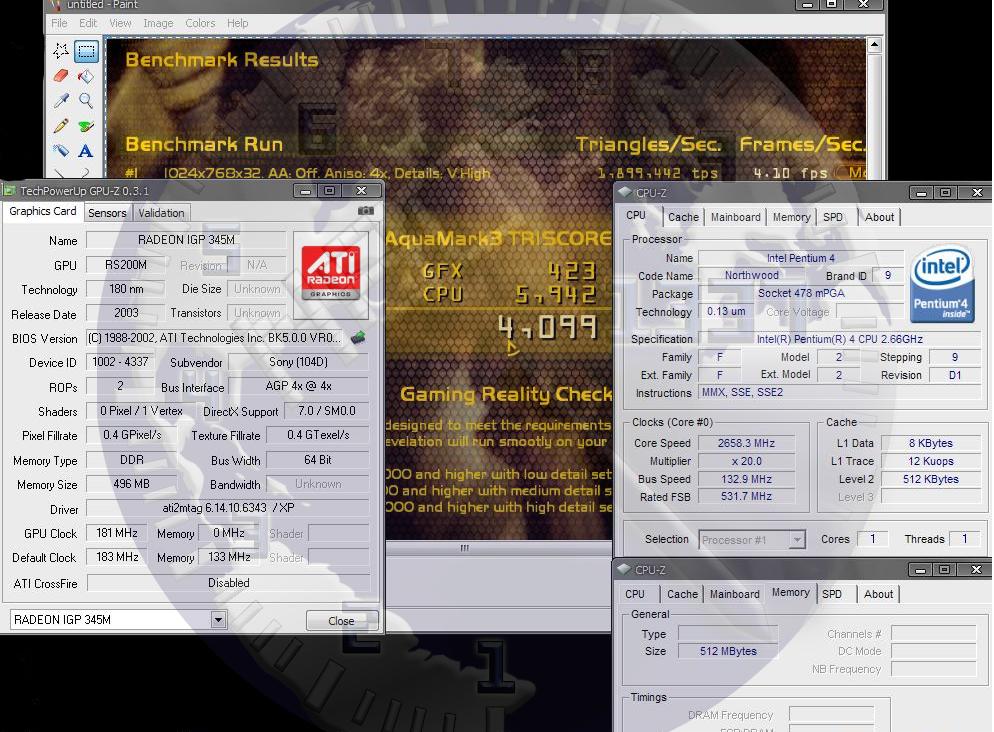994x732 pixels.
Task: Open the Edit menu in Paint
Action: pyautogui.click(x=88, y=23)
